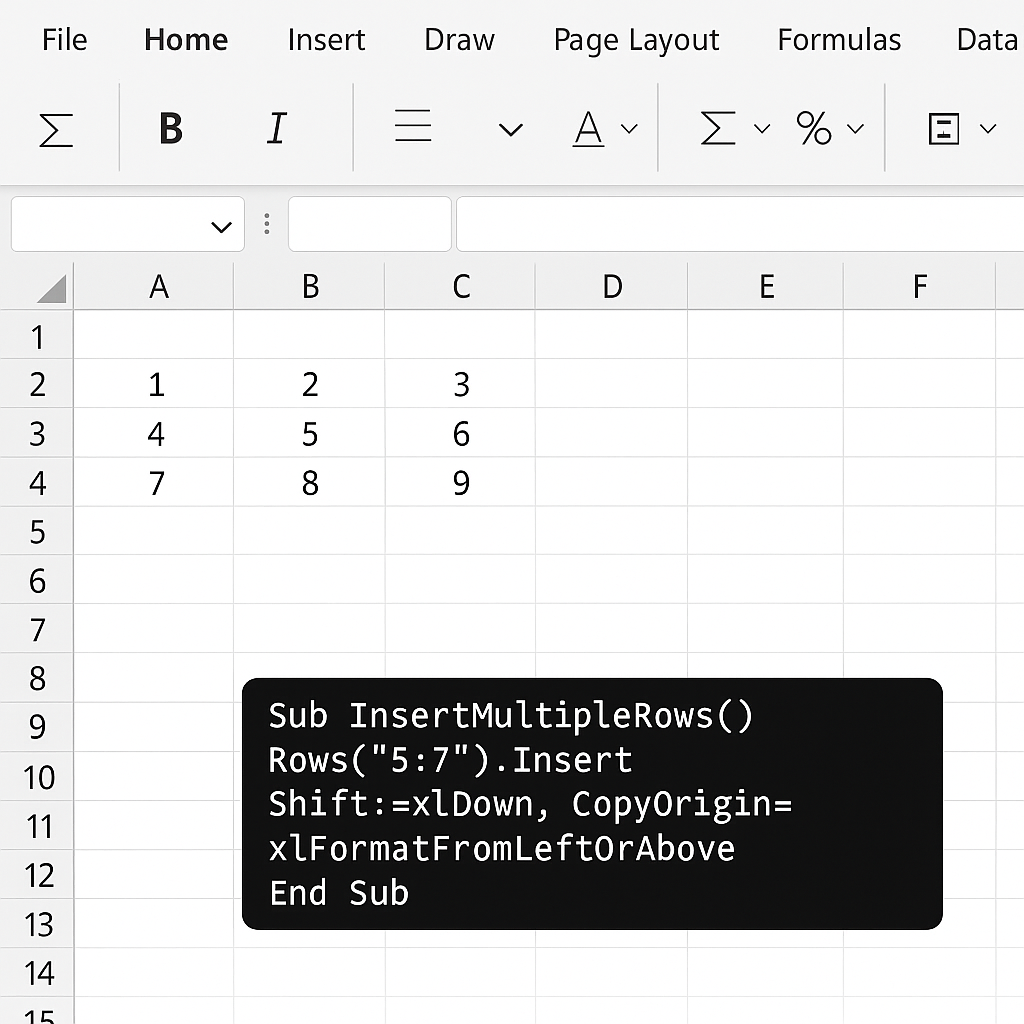Click the text alignment lines icon
The width and height of the screenshot is (1024, 1024).
(413, 125)
